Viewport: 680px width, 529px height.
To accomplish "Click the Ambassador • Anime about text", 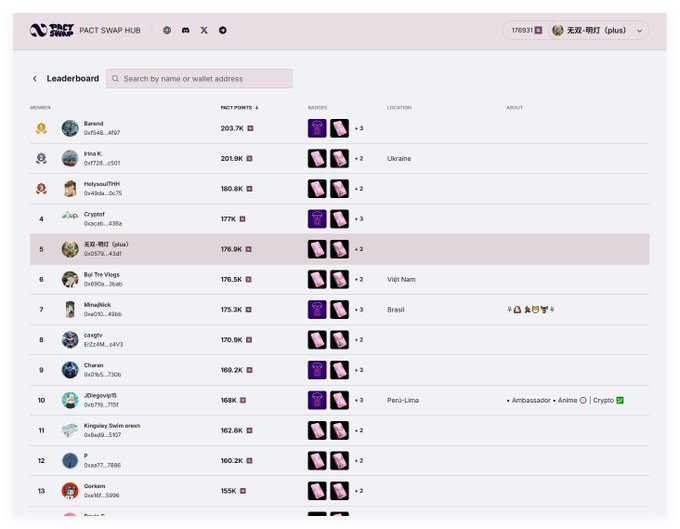I will tap(565, 400).
